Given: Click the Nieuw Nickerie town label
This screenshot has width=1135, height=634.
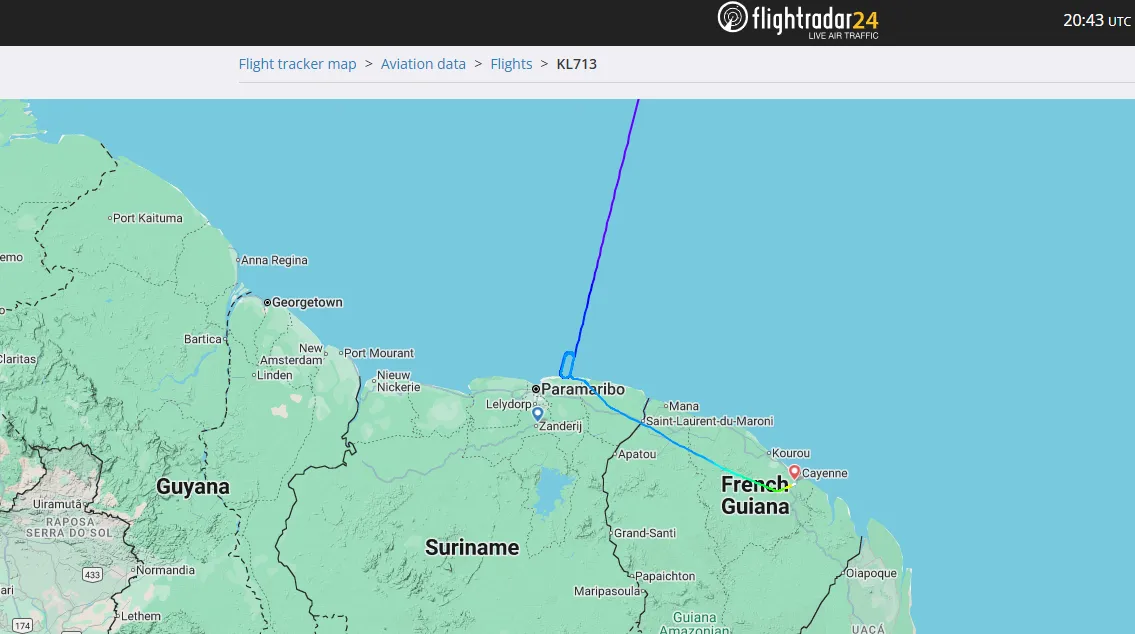Looking at the screenshot, I should coord(398,381).
